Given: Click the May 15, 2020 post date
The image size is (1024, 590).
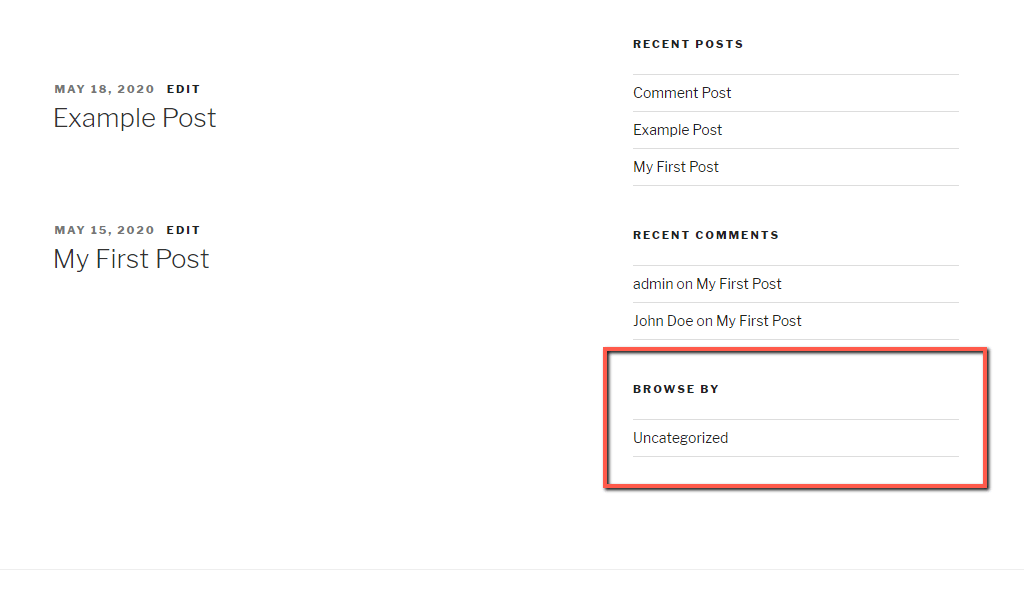Looking at the screenshot, I should tap(104, 230).
